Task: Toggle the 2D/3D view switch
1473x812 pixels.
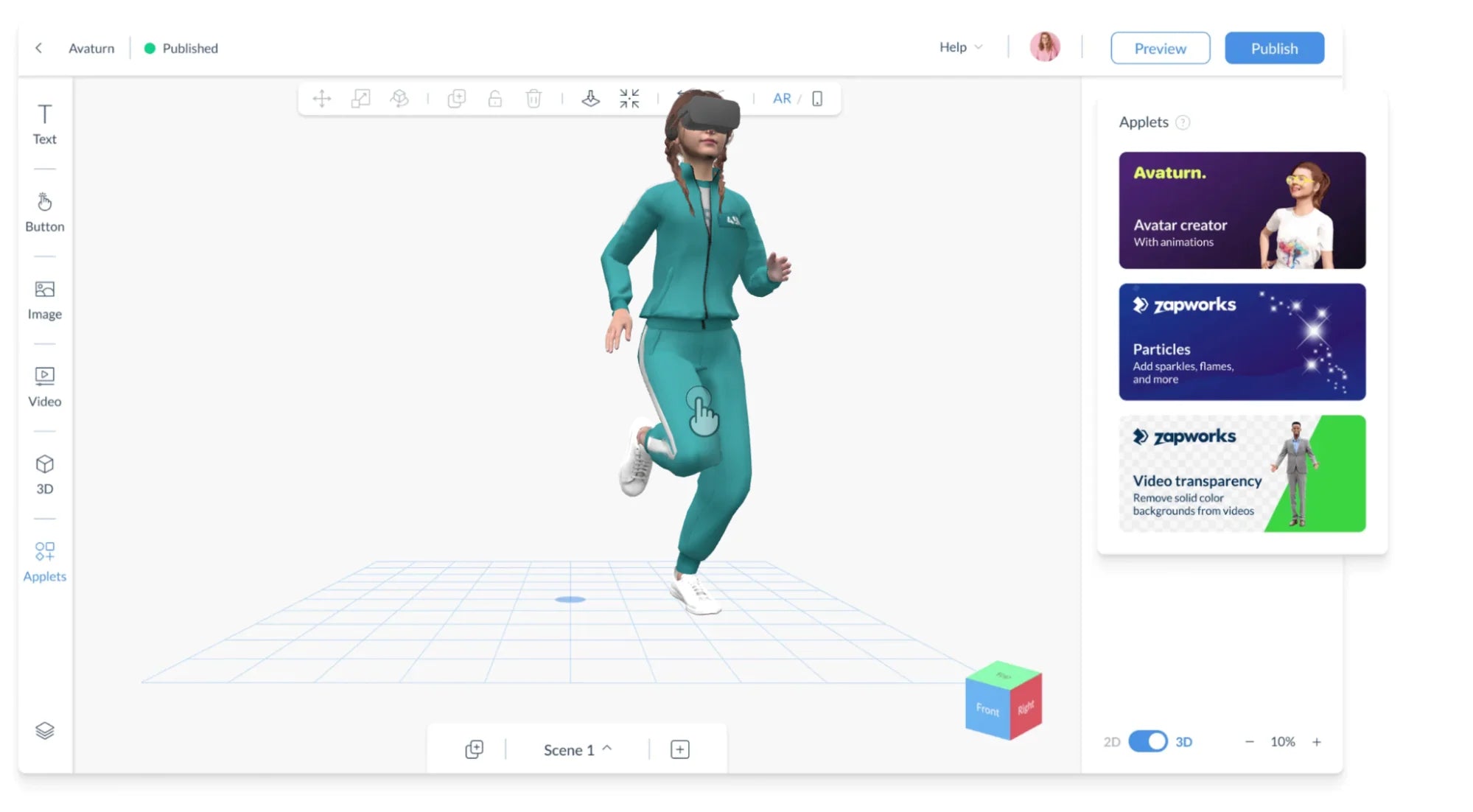Action: point(1147,741)
